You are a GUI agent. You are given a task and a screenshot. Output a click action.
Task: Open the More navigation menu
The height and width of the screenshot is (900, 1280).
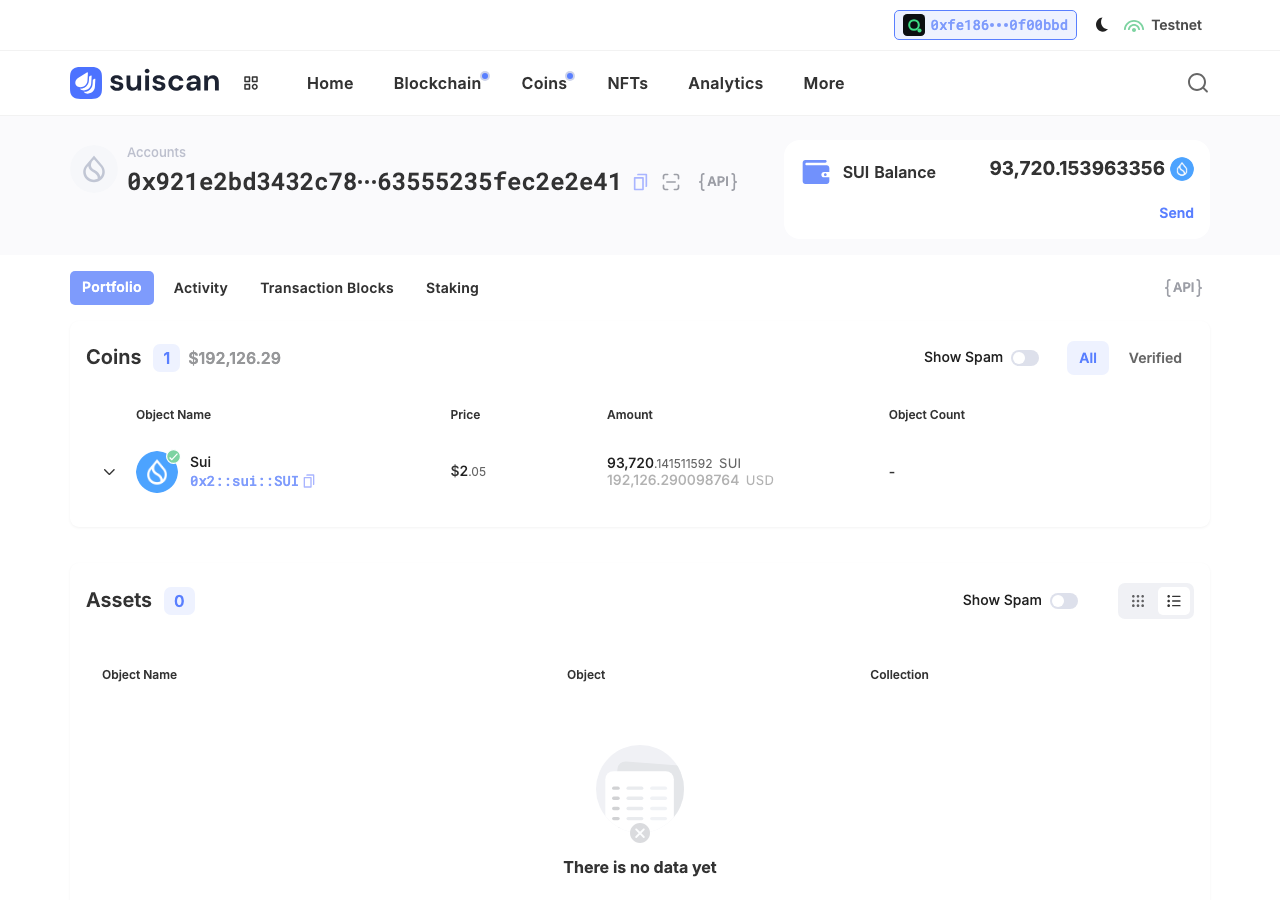824,83
